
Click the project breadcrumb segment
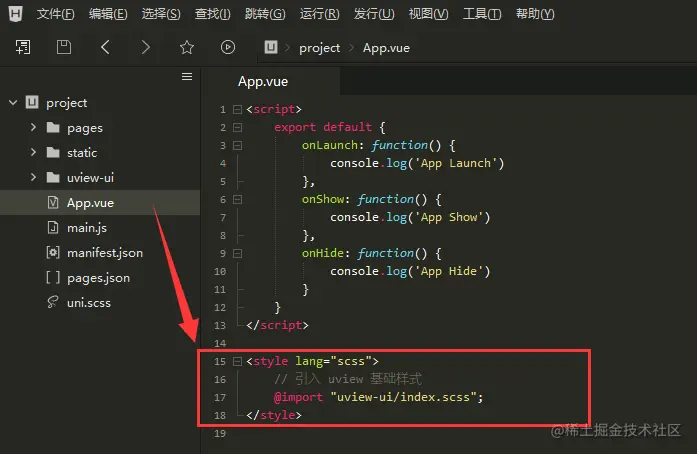tap(319, 48)
